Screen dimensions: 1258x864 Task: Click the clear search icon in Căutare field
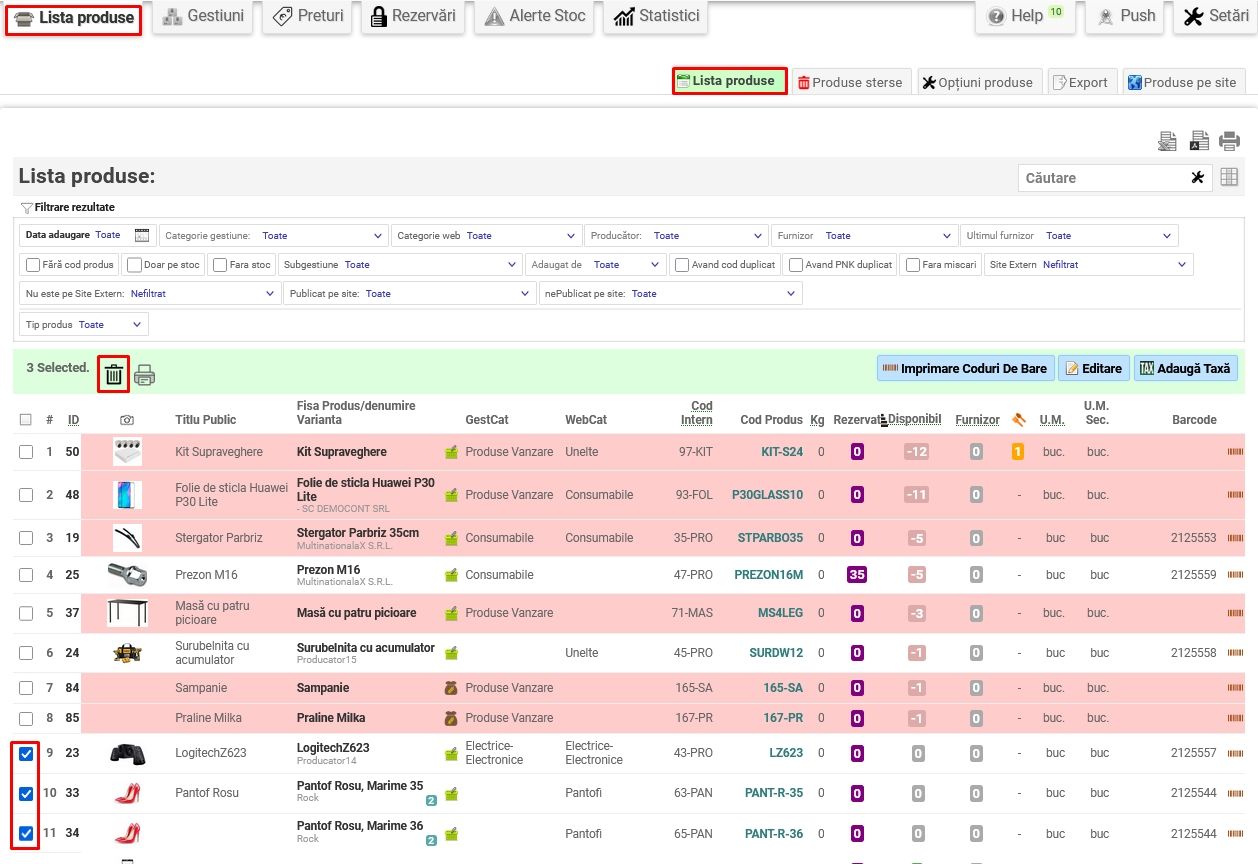click(1197, 177)
